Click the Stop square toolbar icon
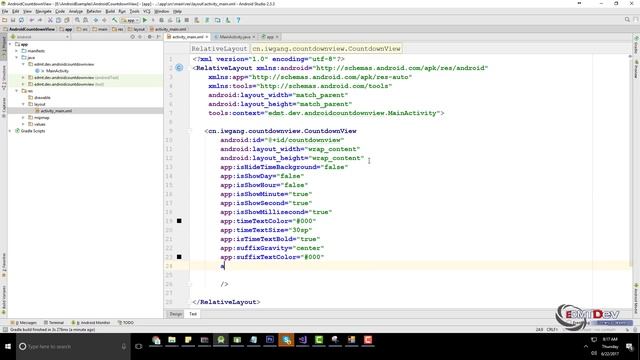Screen dimensions: 640x360 click(187, 20)
